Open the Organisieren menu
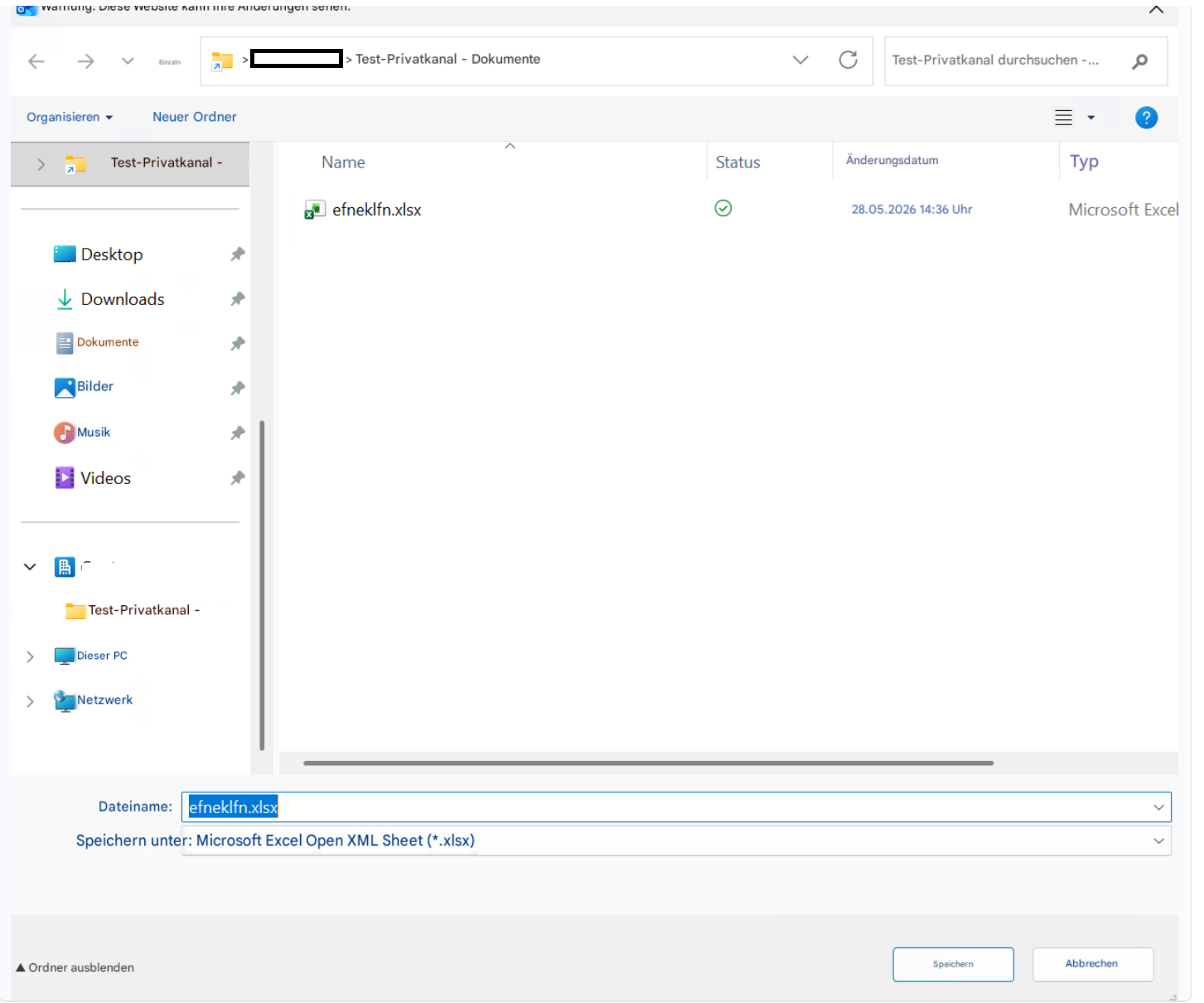Screen dimensions: 1204x1003 coord(70,118)
